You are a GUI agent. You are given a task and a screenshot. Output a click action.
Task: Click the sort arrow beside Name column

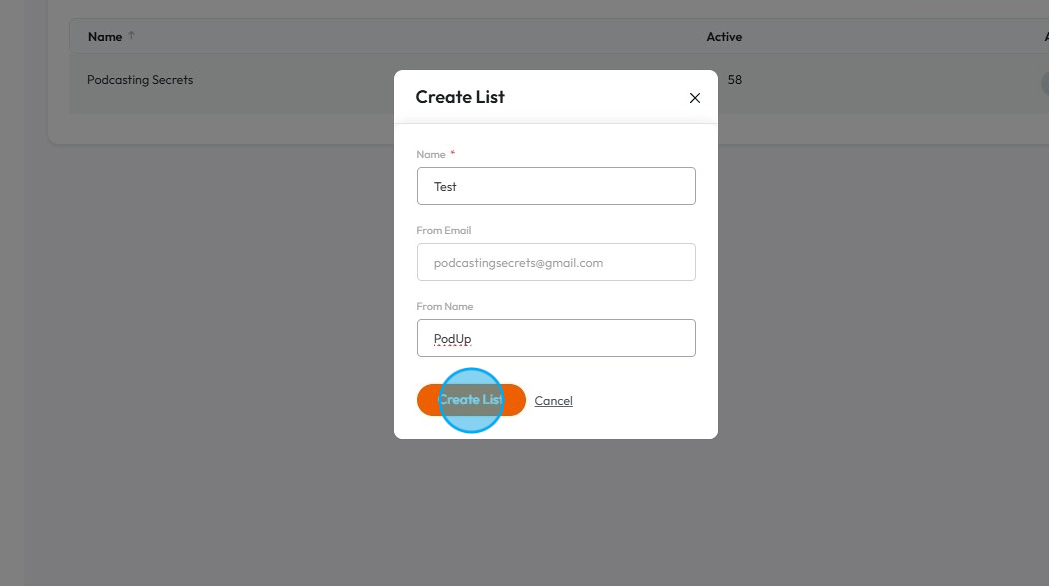click(131, 36)
